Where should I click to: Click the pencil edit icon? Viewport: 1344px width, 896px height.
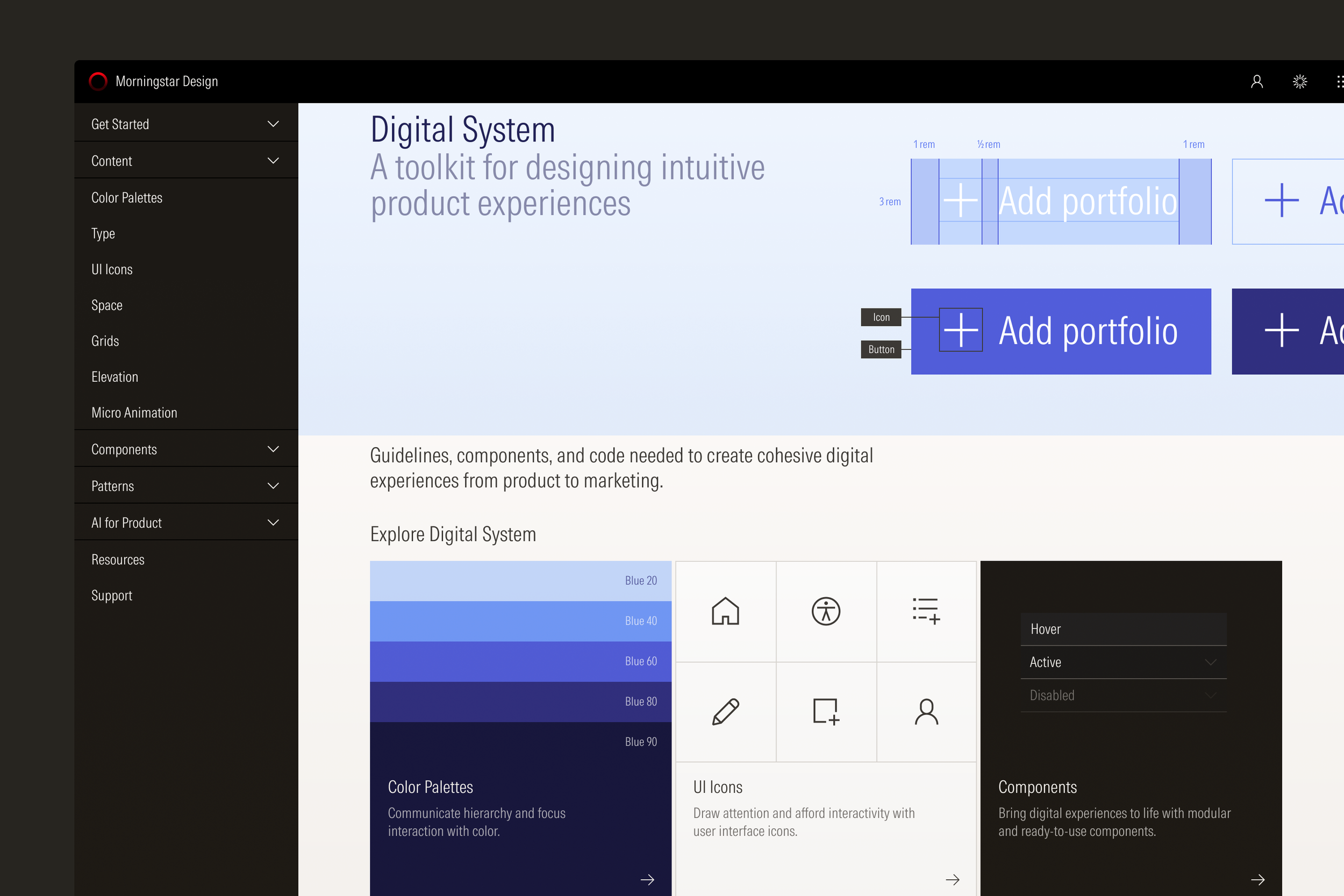(725, 712)
